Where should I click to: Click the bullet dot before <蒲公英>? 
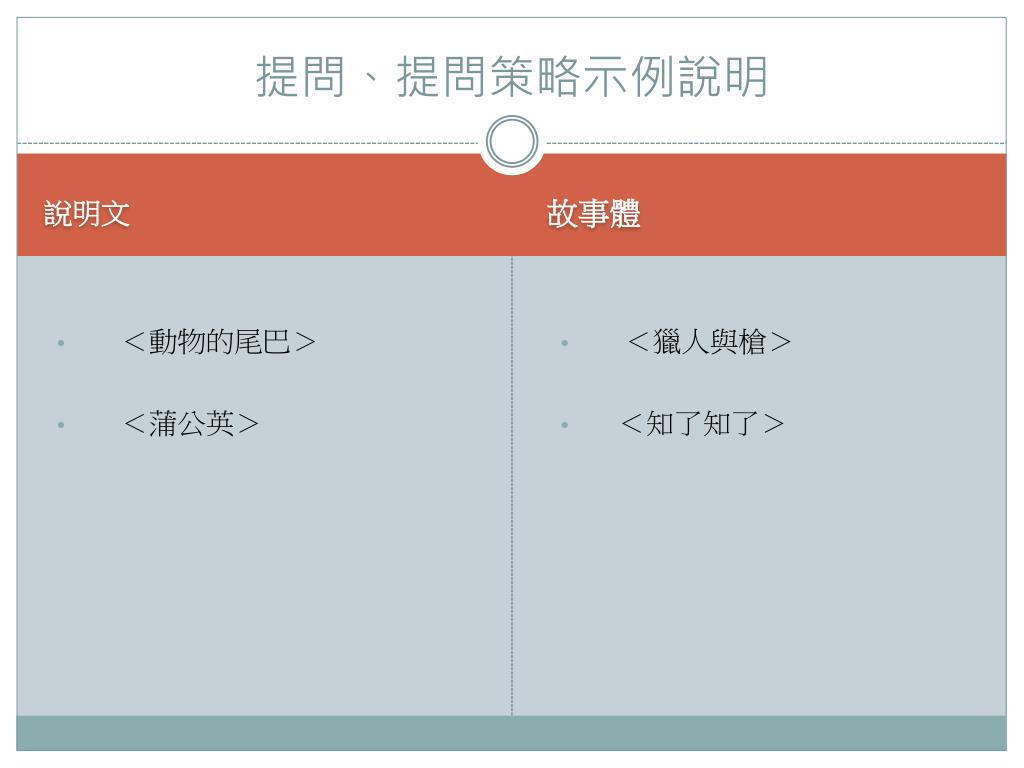(61, 424)
